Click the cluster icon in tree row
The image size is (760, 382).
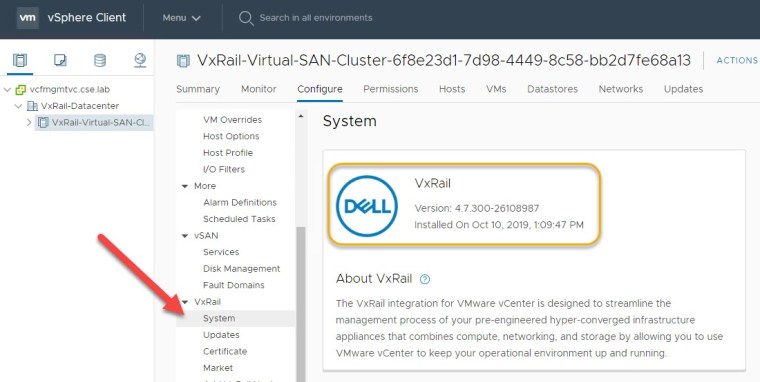pyautogui.click(x=43, y=123)
